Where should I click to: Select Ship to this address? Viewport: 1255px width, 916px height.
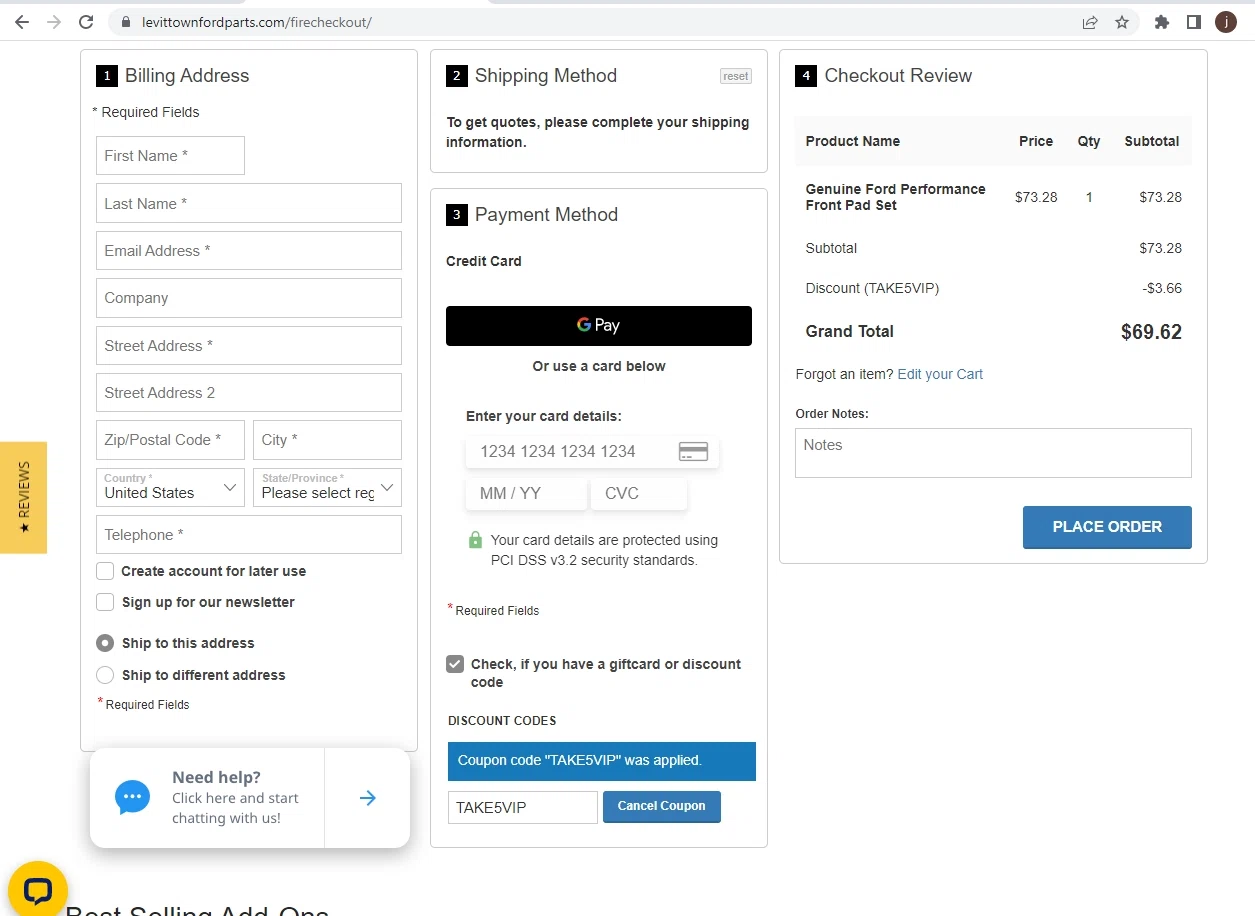click(105, 643)
